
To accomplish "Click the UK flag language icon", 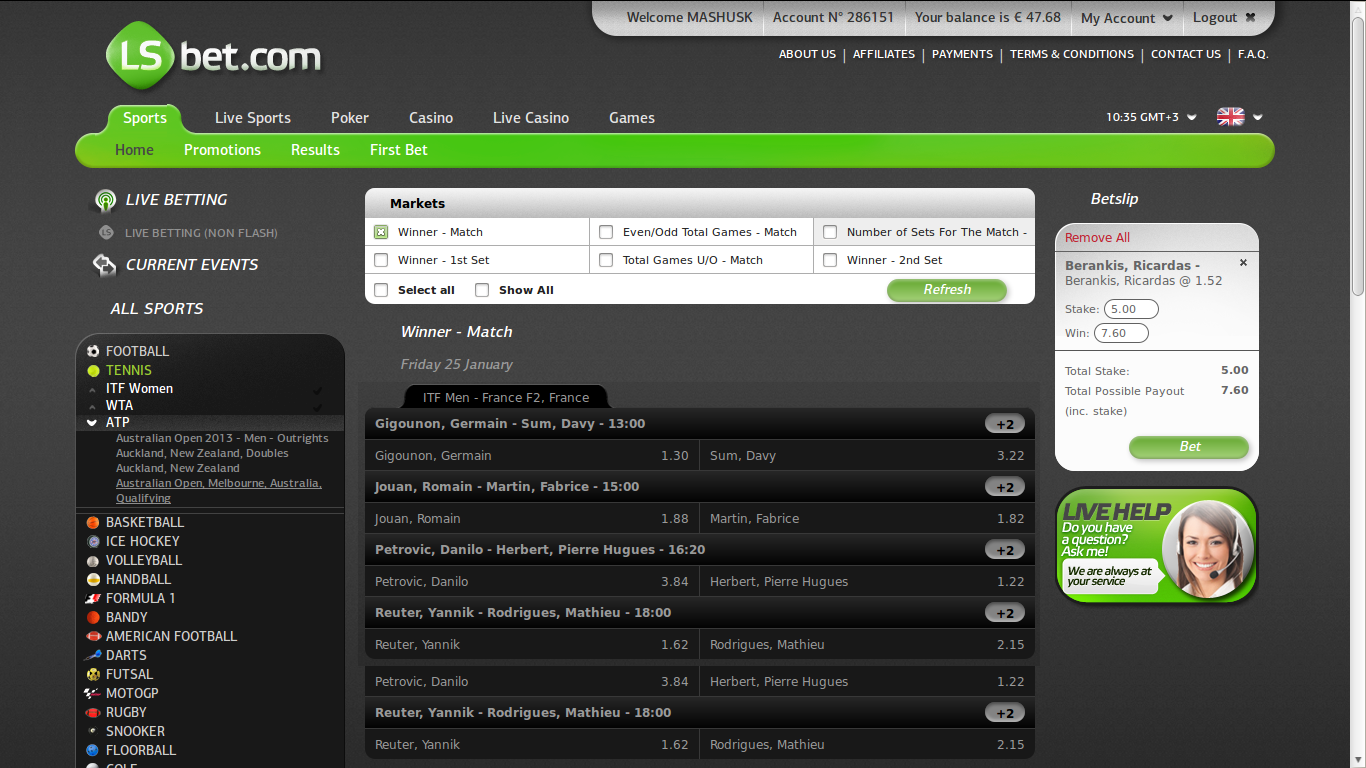I will click(x=1230, y=117).
